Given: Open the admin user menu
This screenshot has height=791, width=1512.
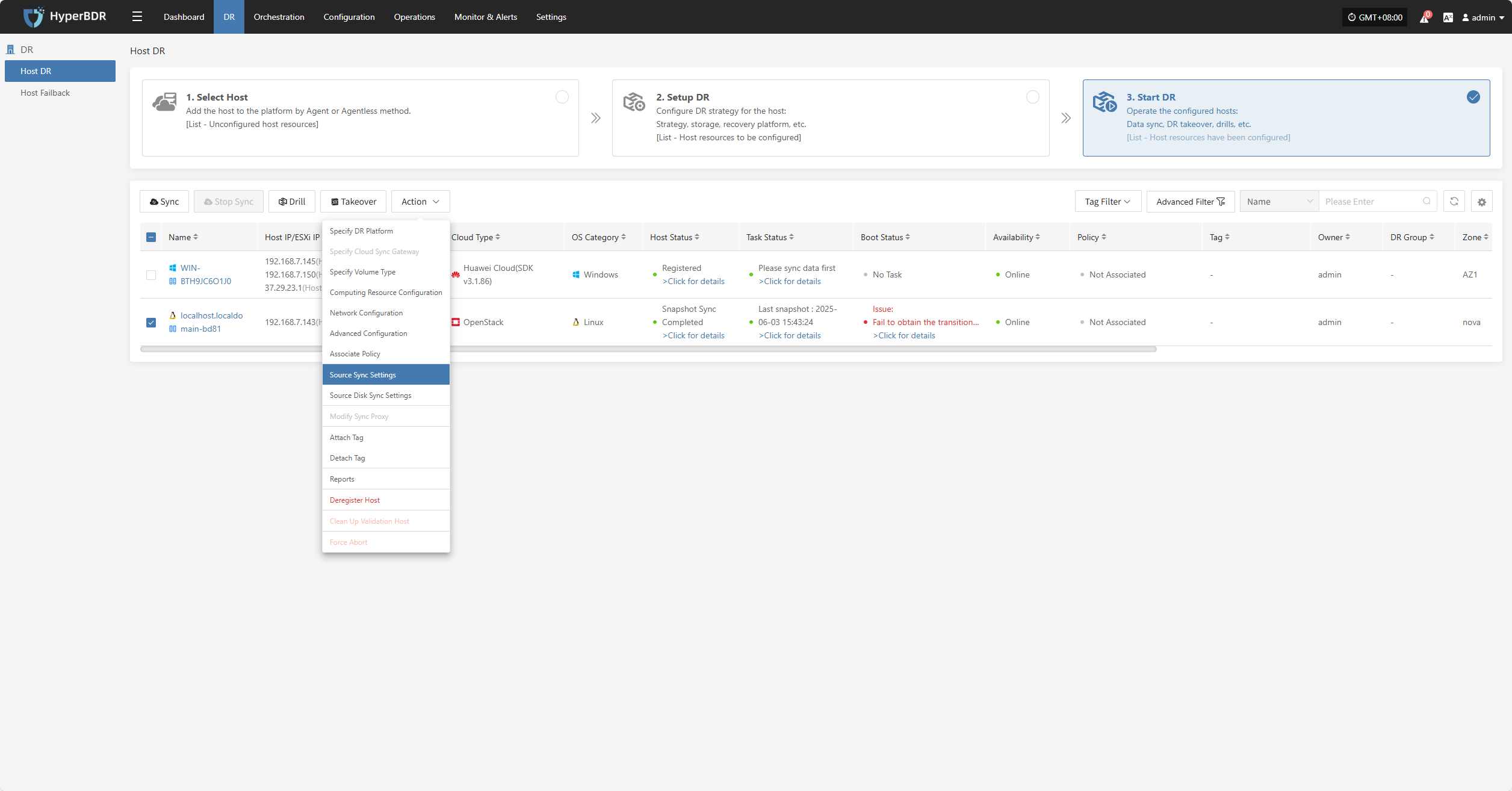Looking at the screenshot, I should tap(1484, 17).
